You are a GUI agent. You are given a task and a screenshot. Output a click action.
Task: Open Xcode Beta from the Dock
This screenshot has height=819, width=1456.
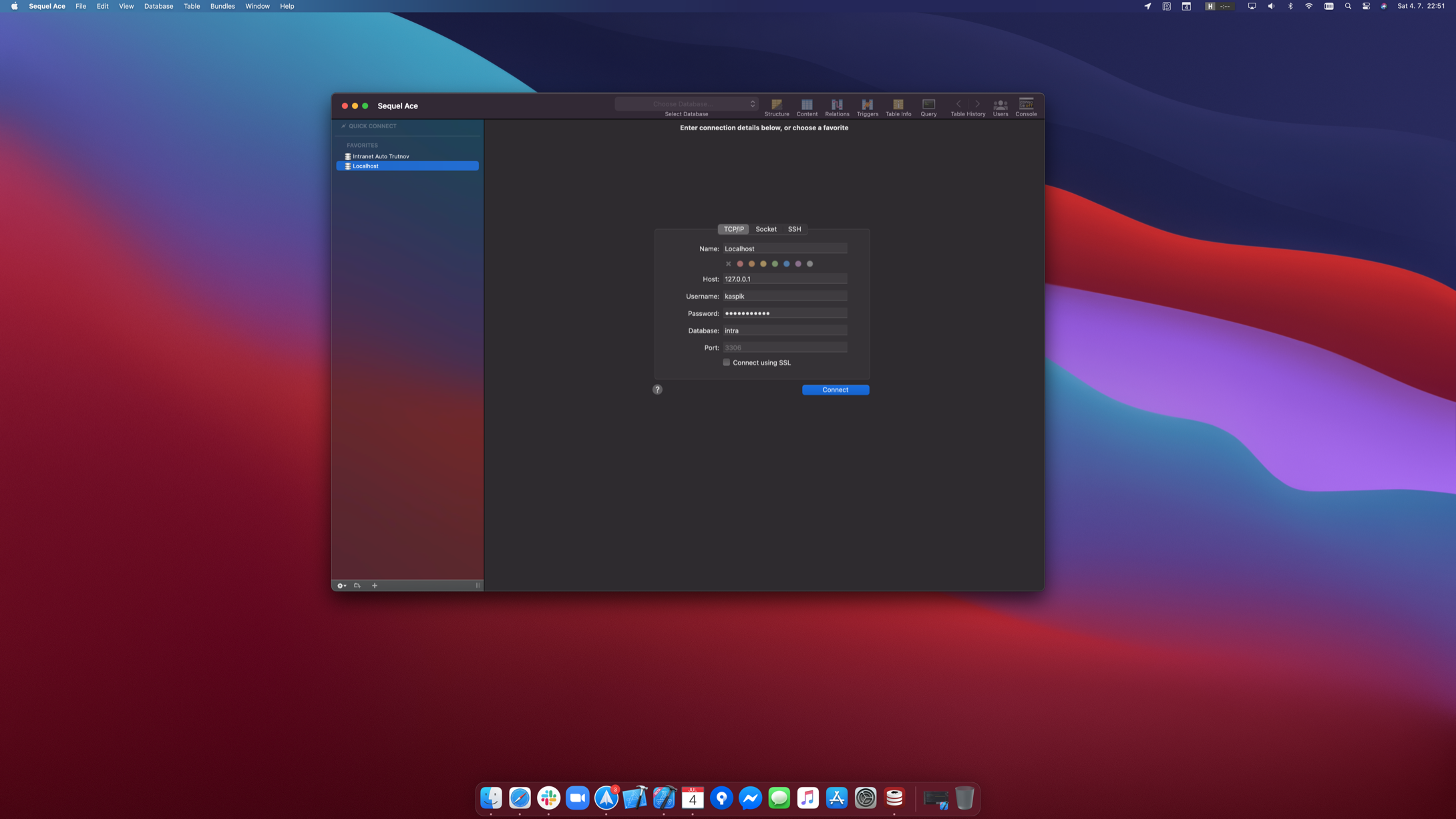[664, 798]
